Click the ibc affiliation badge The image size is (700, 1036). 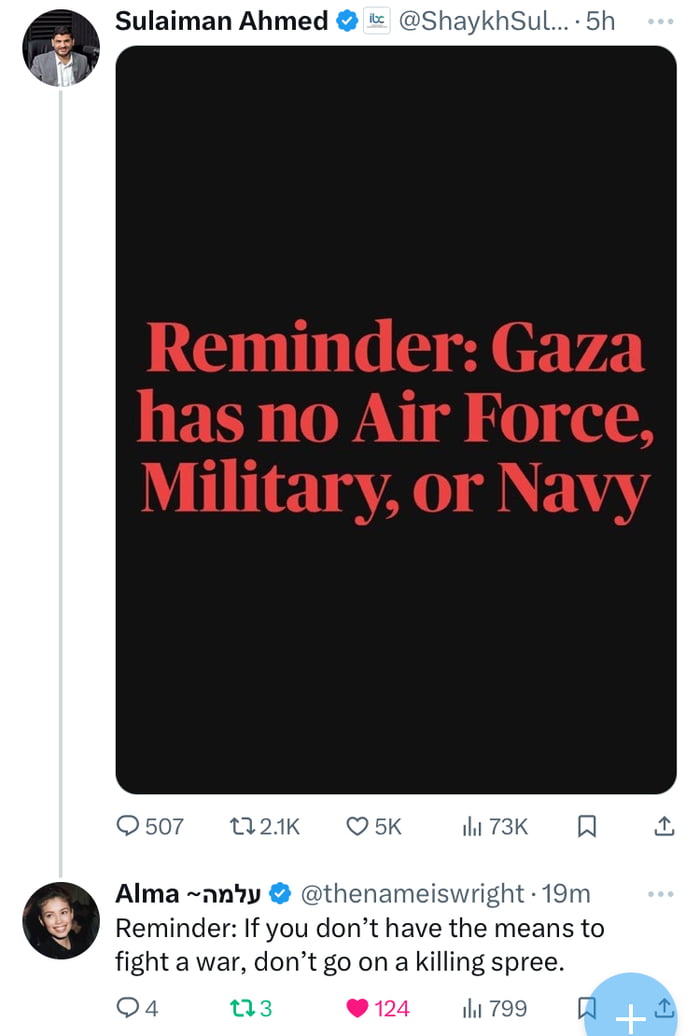(x=376, y=21)
